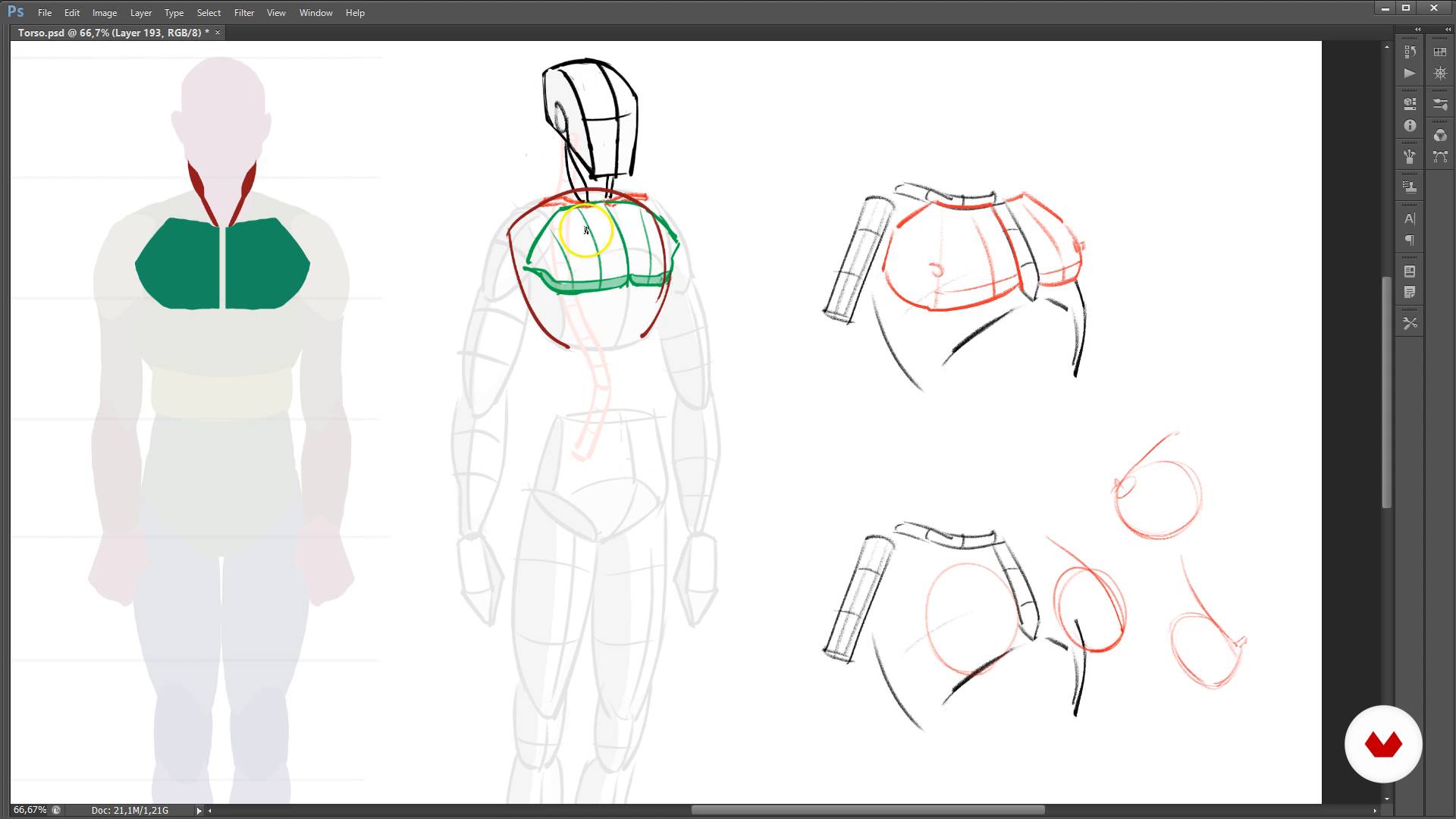
Task: Open the Brush settings panel icon
Action: [x=1439, y=104]
